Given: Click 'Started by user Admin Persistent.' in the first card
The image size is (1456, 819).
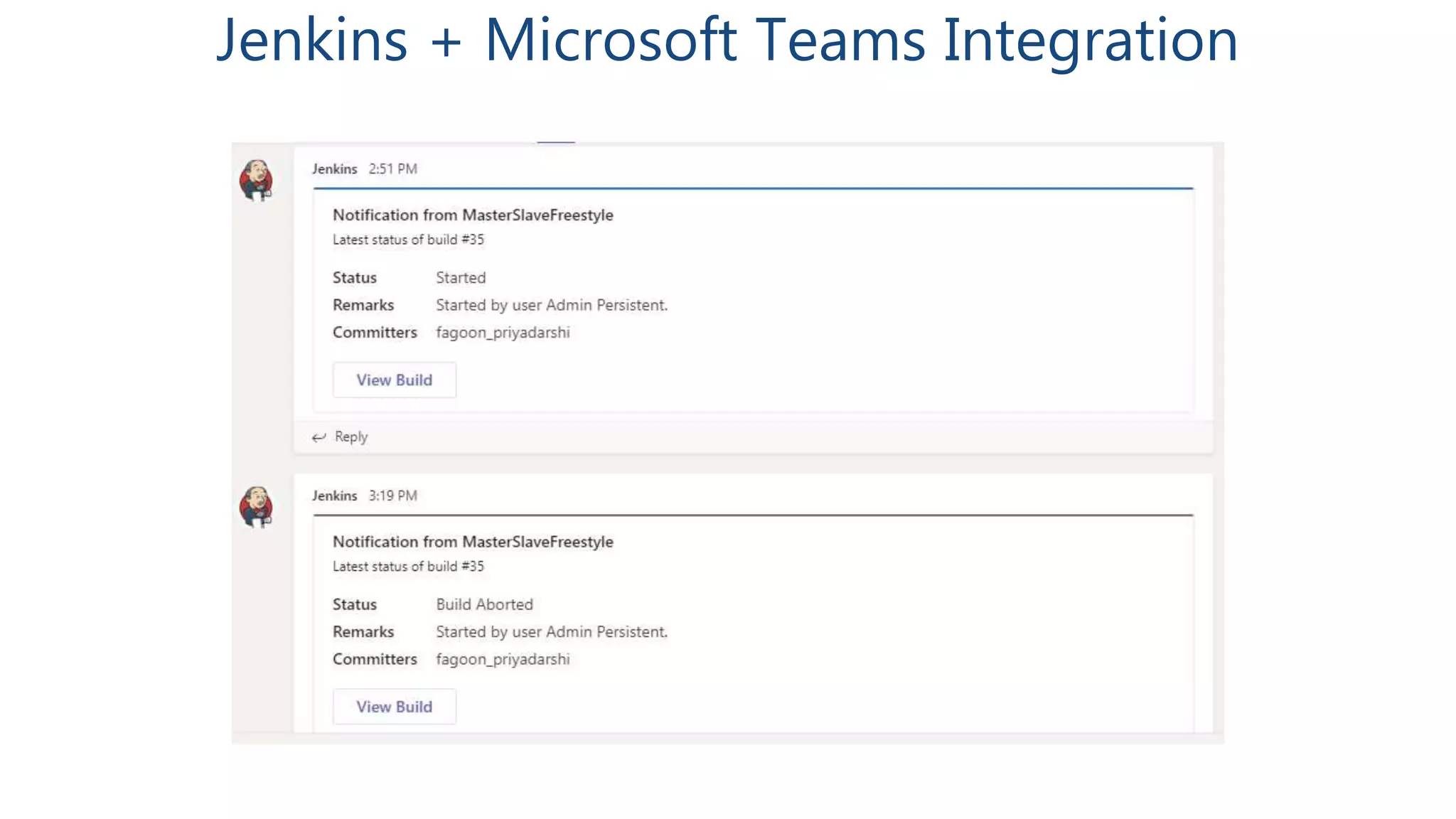Looking at the screenshot, I should (x=552, y=305).
